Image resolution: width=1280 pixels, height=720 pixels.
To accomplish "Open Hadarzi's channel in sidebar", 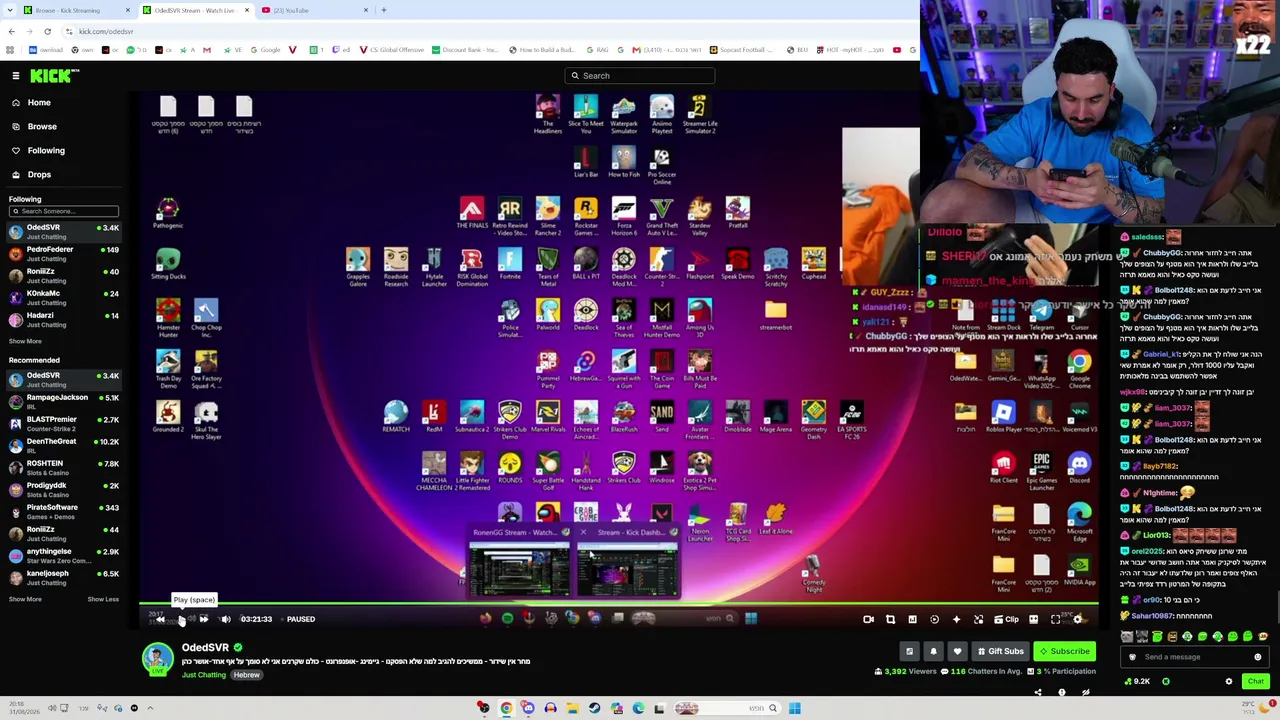I will 64,320.
